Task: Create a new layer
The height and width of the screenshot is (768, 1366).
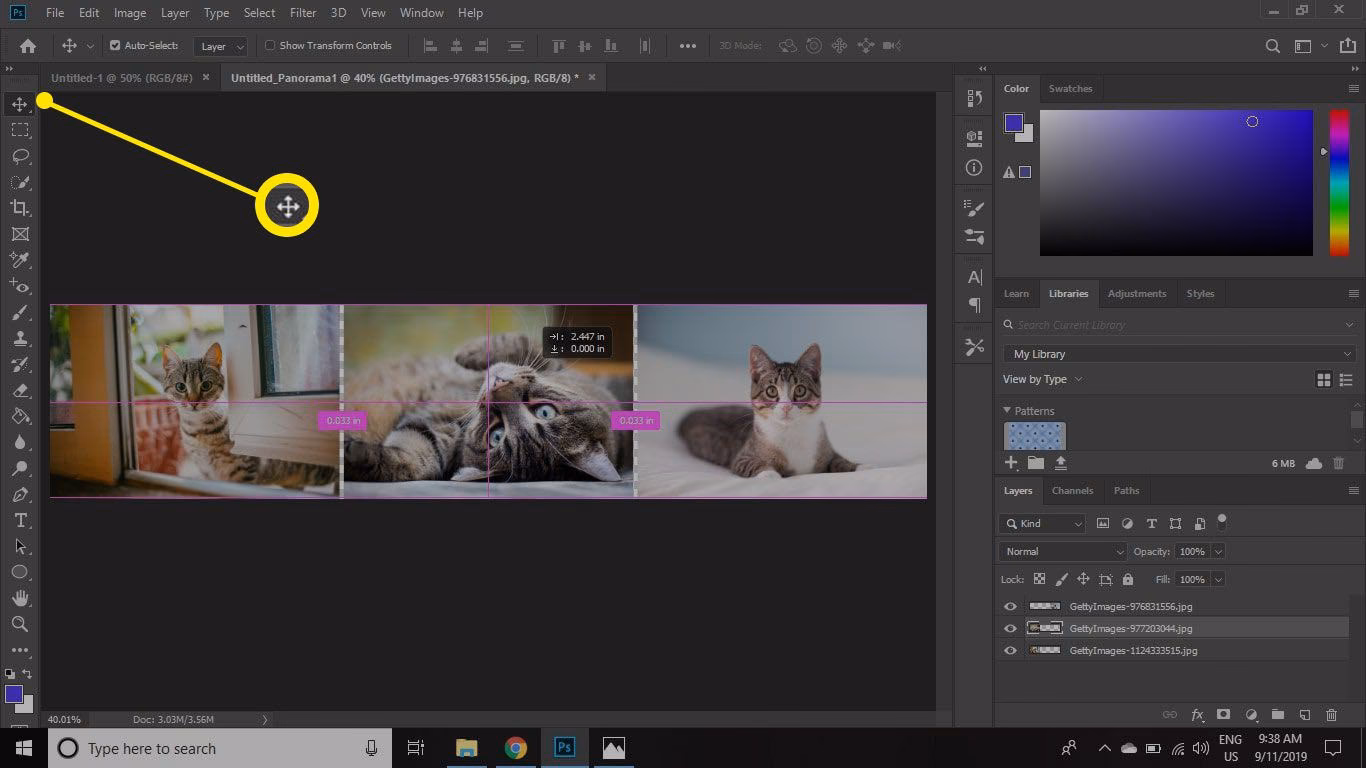Action: [x=1304, y=715]
